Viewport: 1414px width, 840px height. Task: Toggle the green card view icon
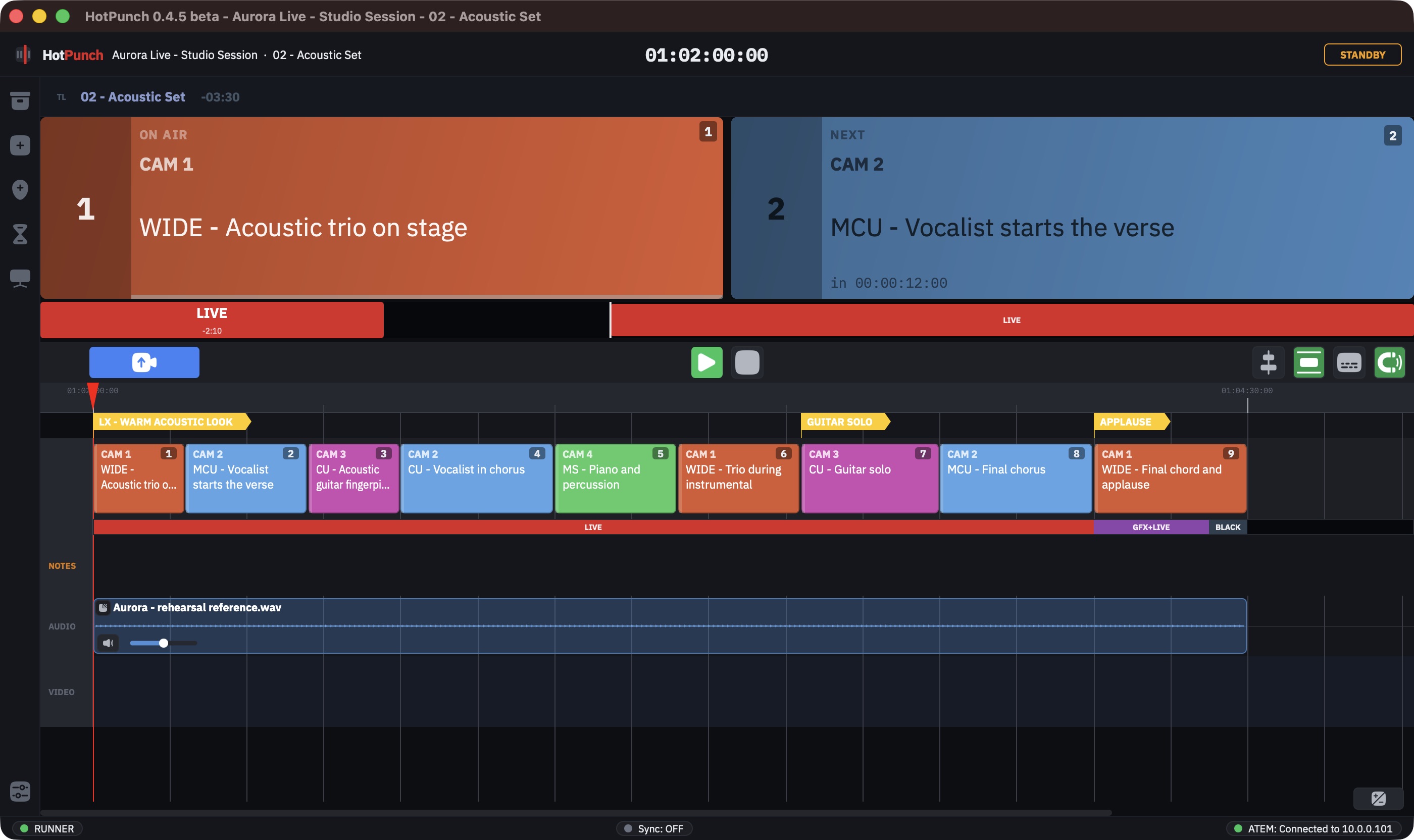coord(1308,362)
